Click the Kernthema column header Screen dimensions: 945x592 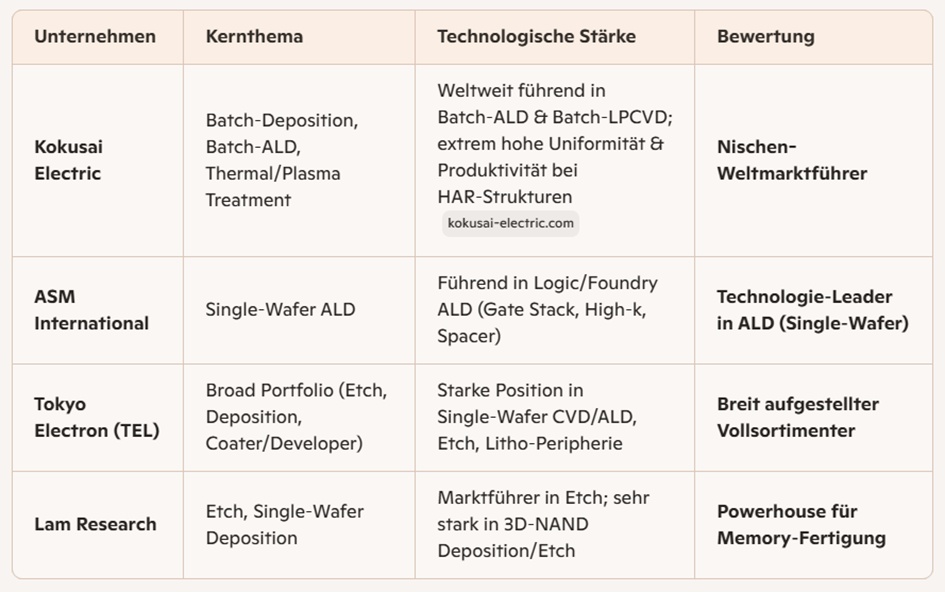pyautogui.click(x=254, y=37)
